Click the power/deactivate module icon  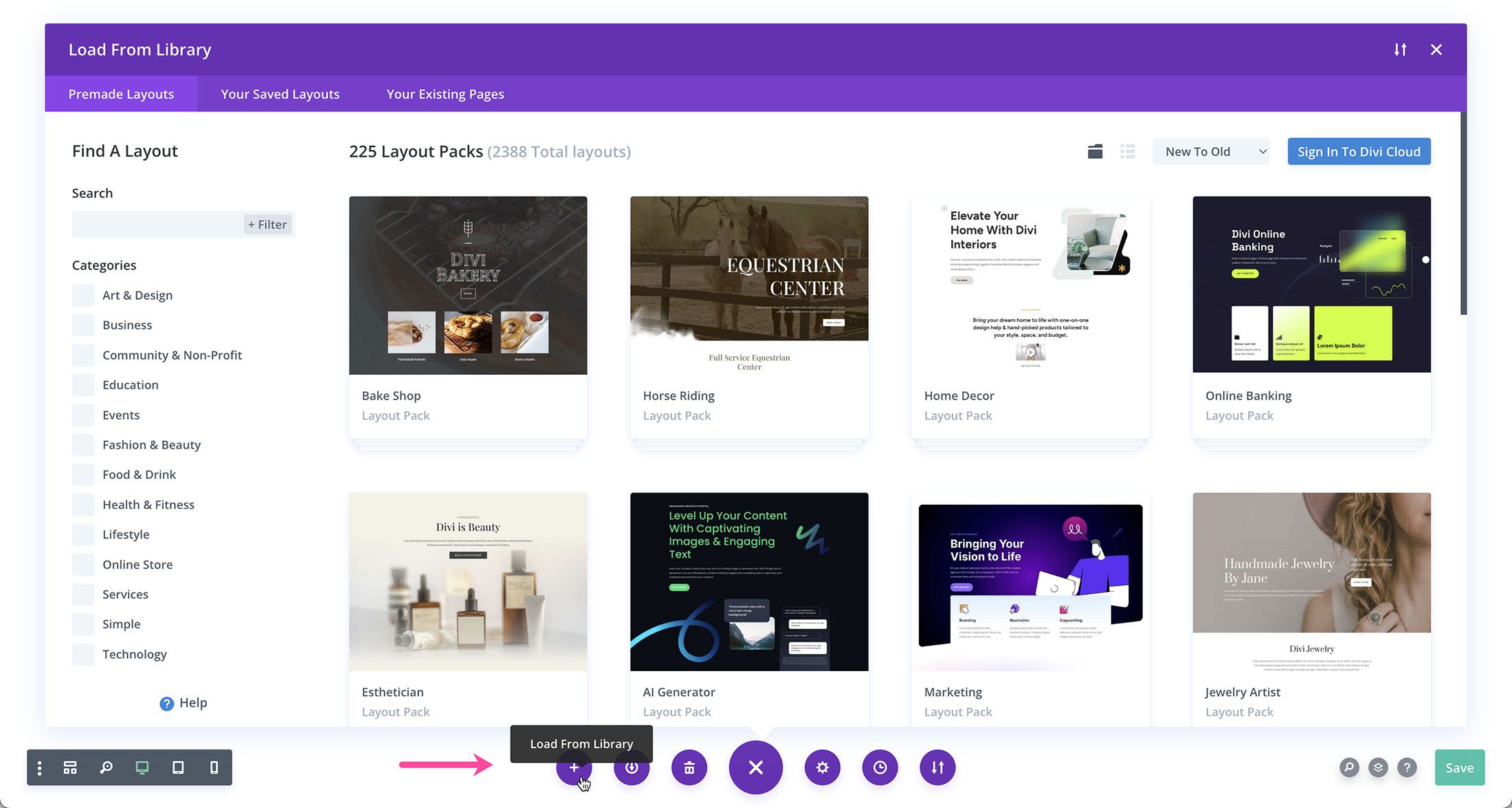(x=633, y=767)
